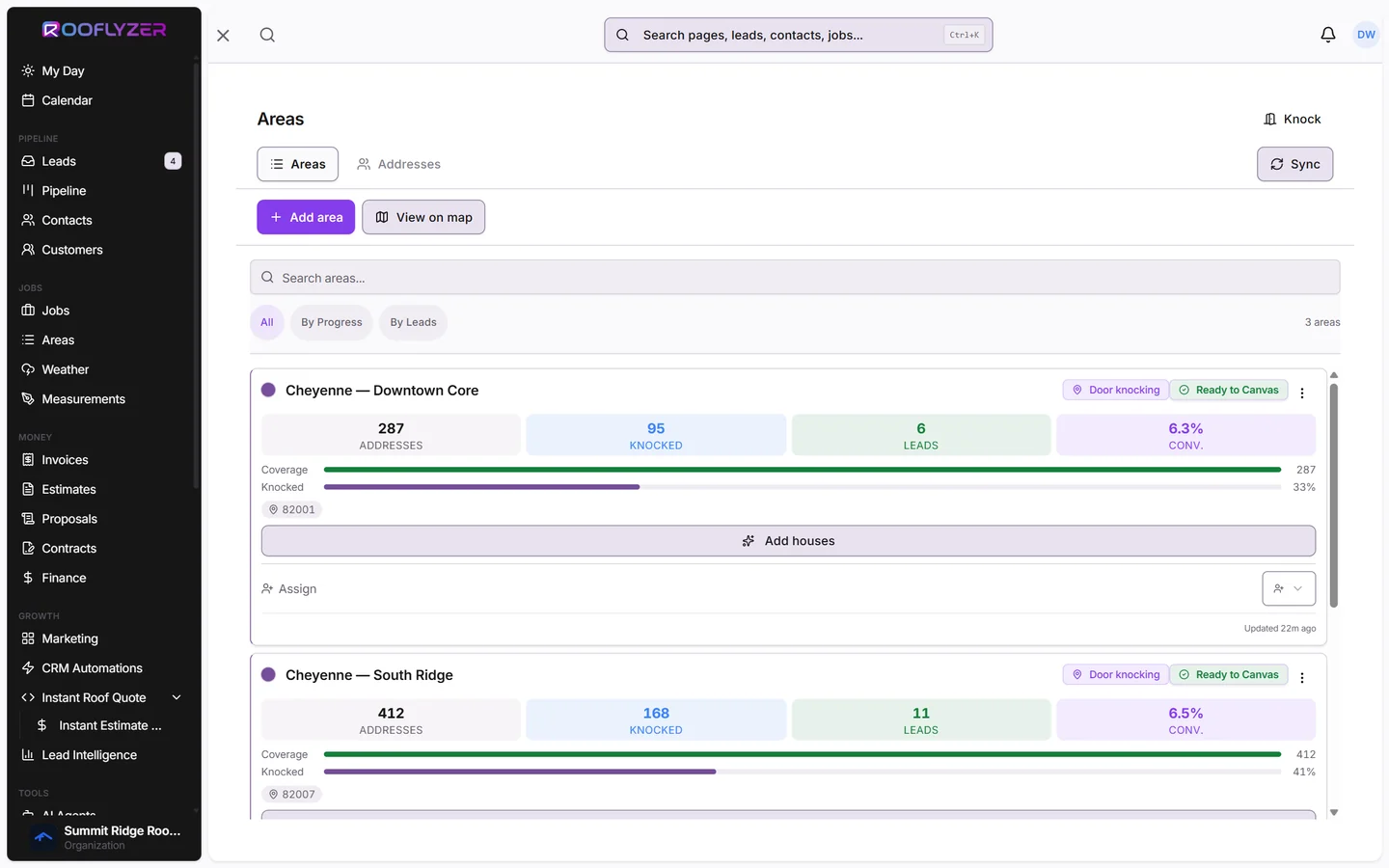Switch to the Addresses tab
Screen dimensions: 1389x868
[398, 164]
